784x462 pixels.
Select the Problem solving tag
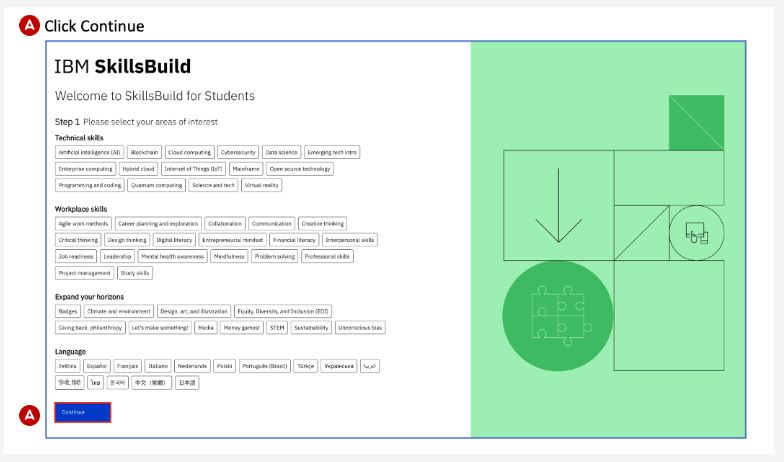coord(274,256)
